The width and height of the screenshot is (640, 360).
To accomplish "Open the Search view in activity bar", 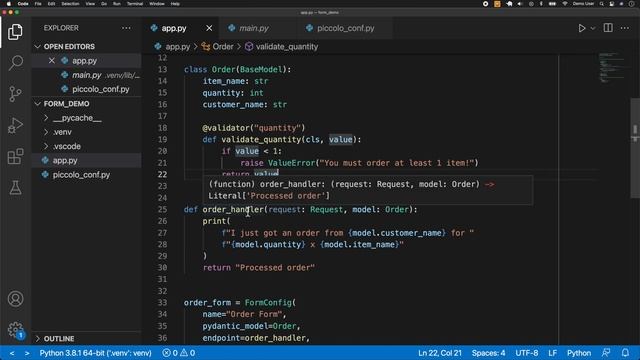I will (x=15, y=62).
